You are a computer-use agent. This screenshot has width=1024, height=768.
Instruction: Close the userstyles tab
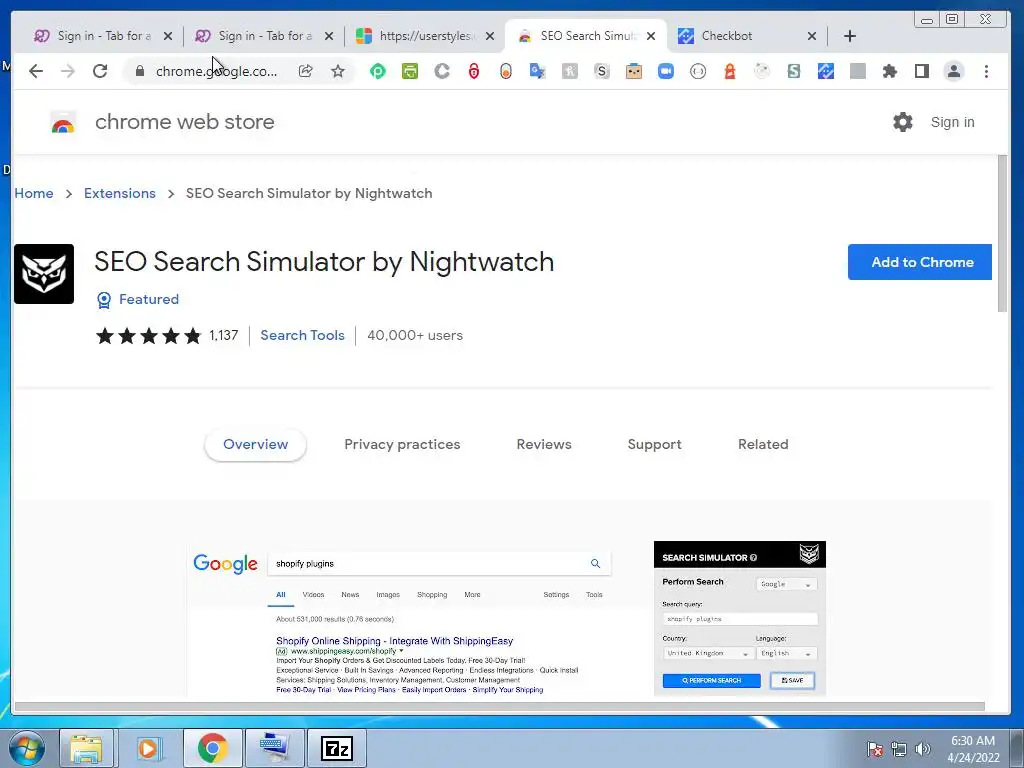(x=490, y=36)
